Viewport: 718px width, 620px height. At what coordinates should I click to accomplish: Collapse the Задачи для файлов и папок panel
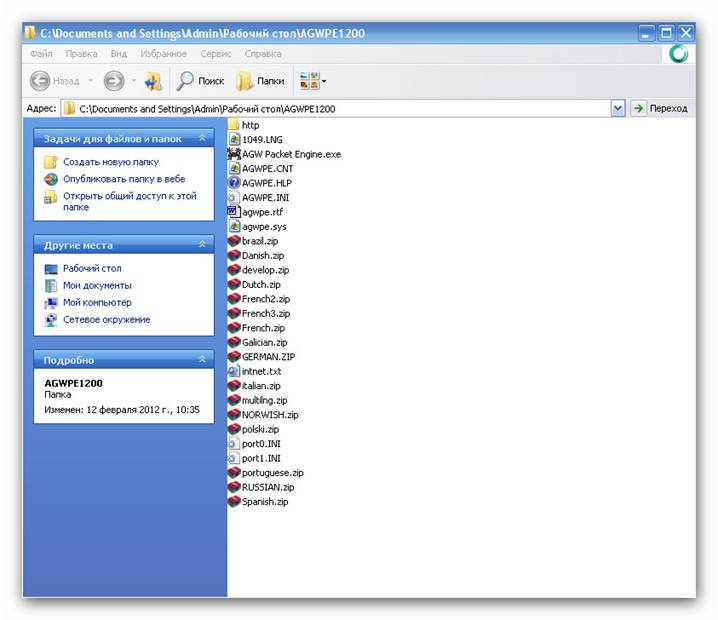tap(202, 138)
